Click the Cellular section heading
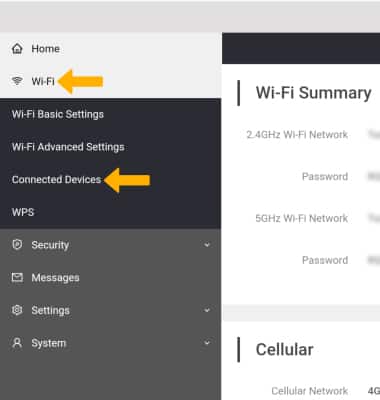This screenshot has height=400, width=380. 284,350
